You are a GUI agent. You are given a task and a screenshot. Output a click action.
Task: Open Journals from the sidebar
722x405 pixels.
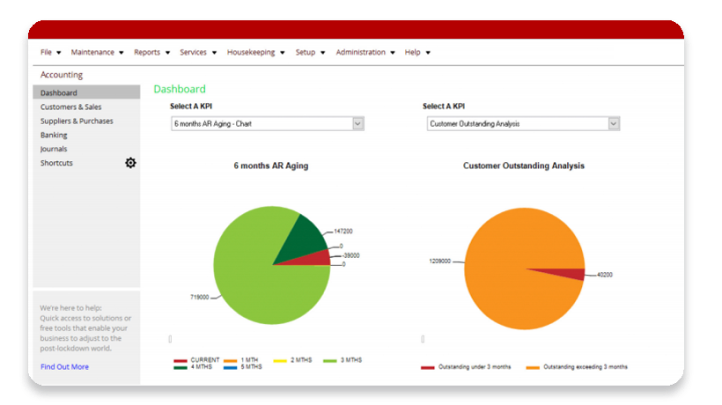click(x=54, y=149)
